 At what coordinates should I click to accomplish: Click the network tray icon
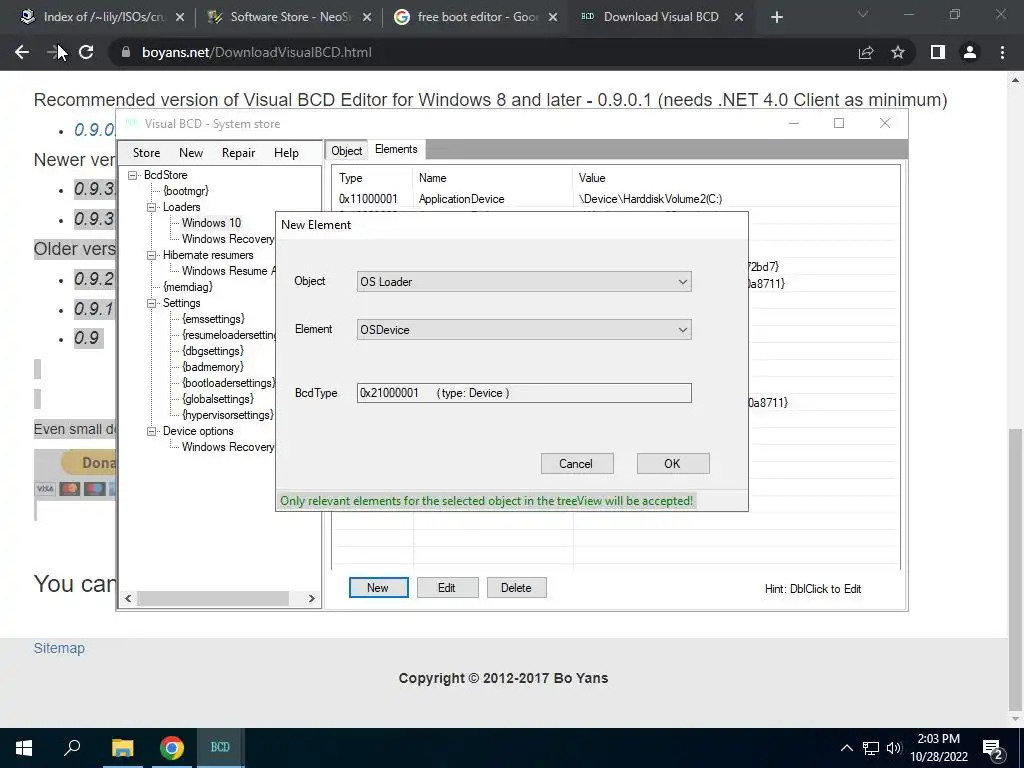pyautogui.click(x=871, y=748)
